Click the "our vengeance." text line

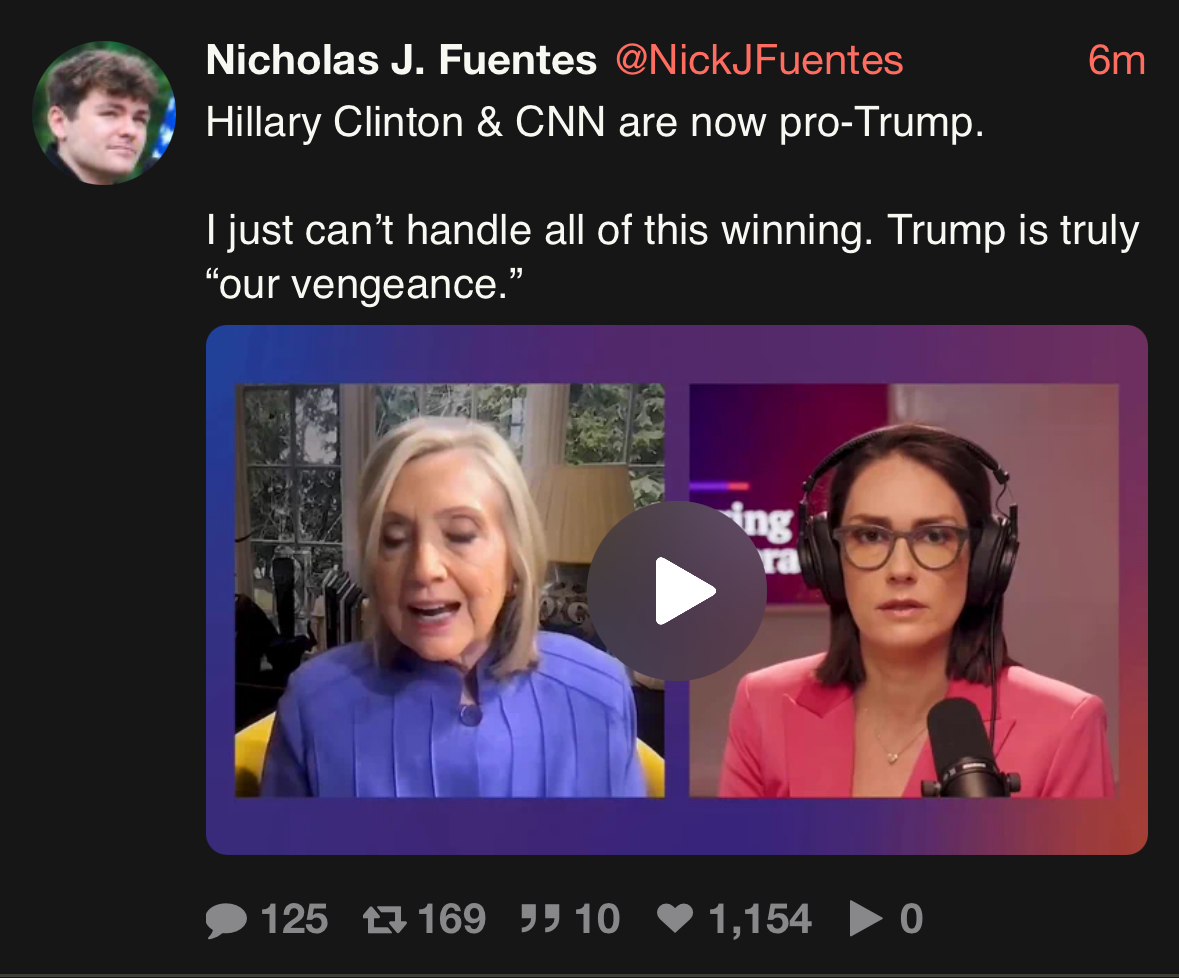364,284
